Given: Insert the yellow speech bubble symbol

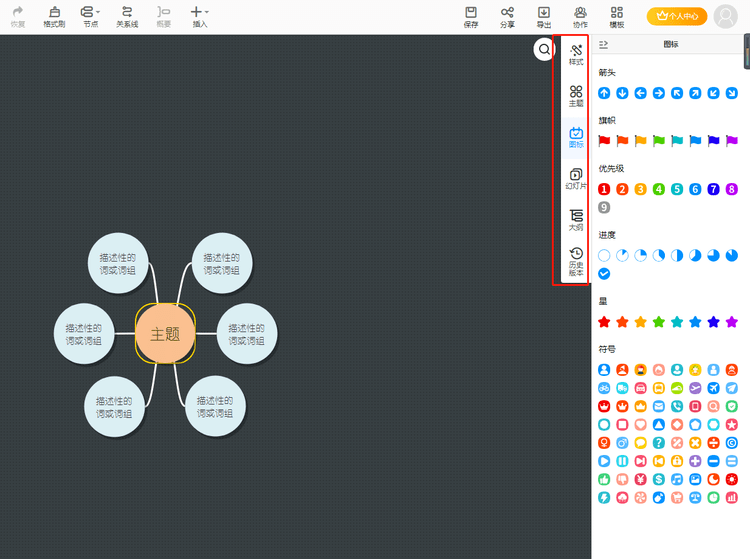Looking at the screenshot, I should click(x=640, y=443).
